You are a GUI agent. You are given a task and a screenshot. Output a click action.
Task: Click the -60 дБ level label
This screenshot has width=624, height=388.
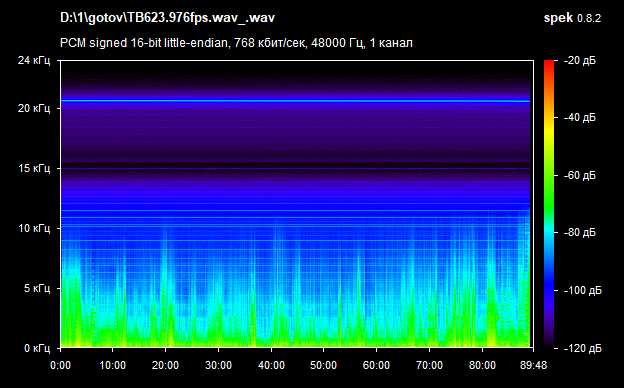pyautogui.click(x=580, y=175)
